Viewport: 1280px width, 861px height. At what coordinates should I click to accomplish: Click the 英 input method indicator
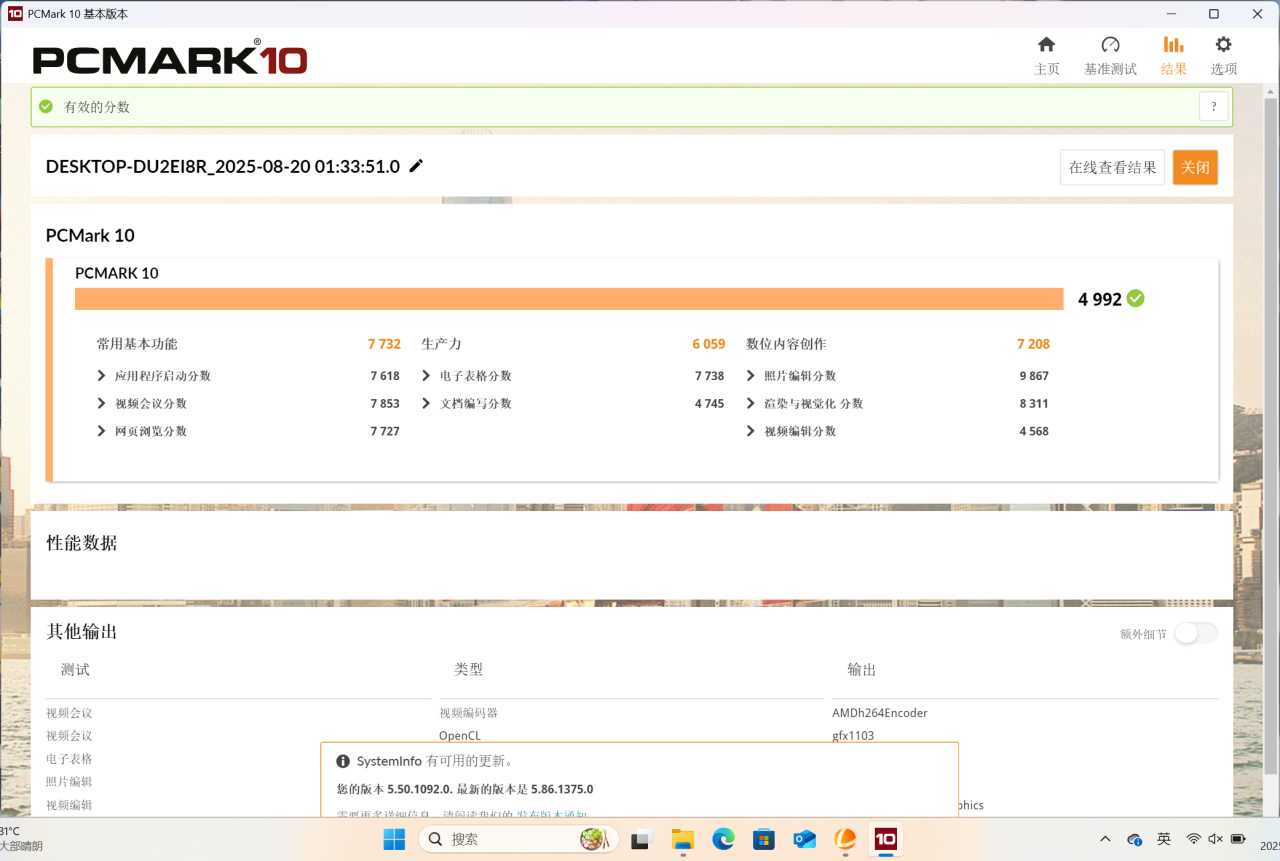[x=1164, y=839]
